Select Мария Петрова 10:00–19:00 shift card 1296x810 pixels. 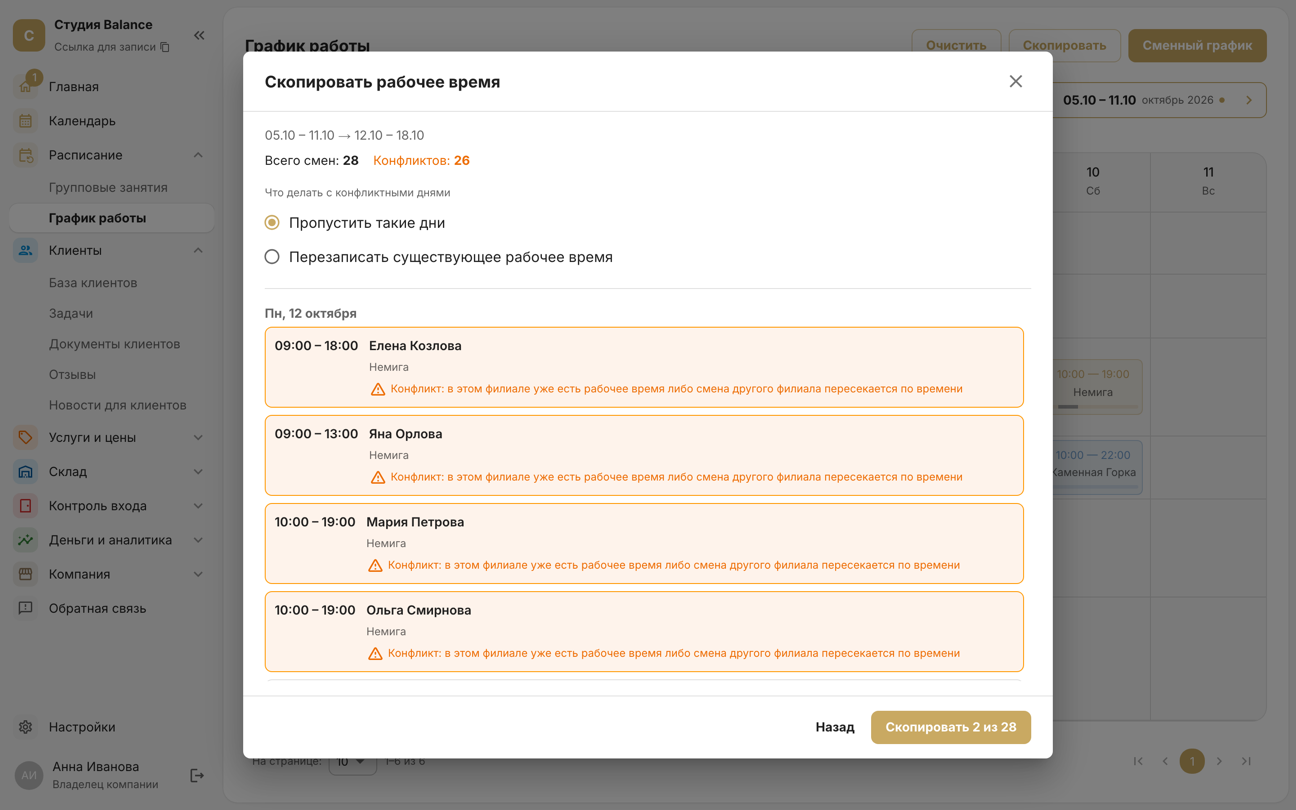coord(644,543)
